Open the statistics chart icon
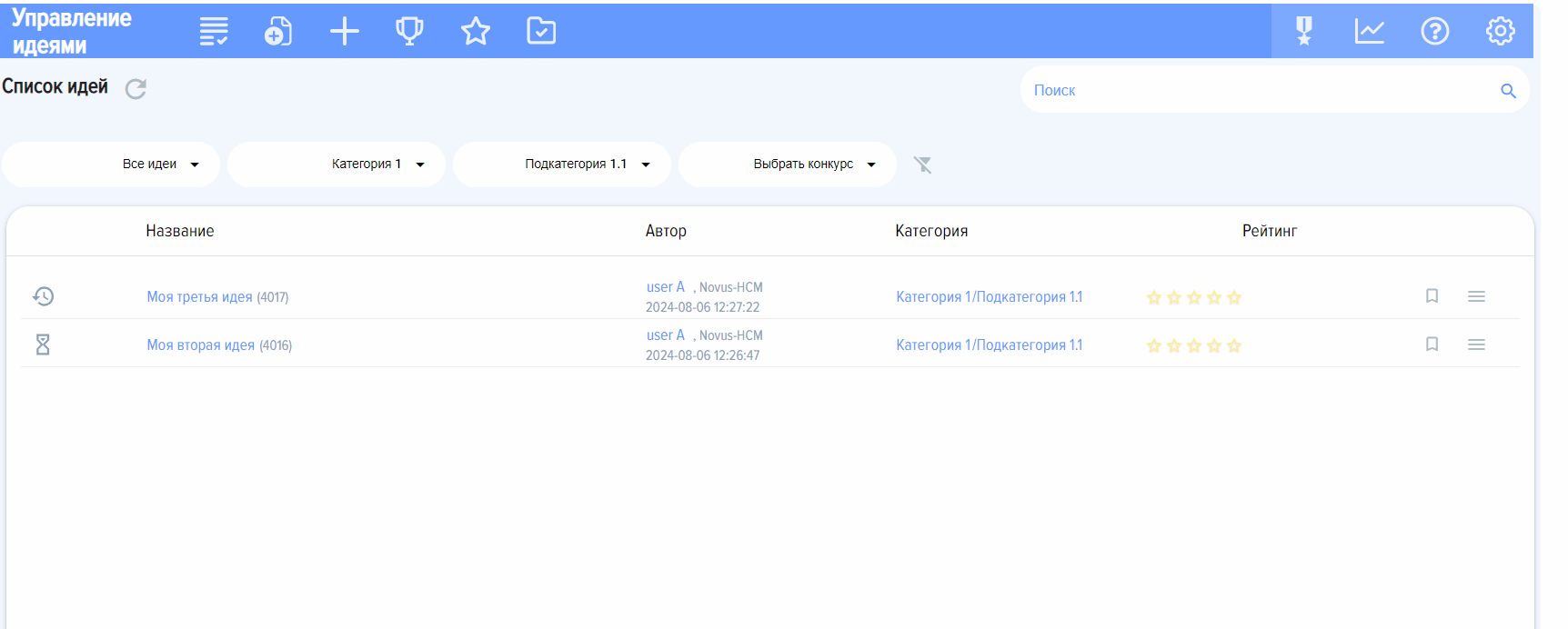This screenshot has width=1568, height=629. point(1369,31)
